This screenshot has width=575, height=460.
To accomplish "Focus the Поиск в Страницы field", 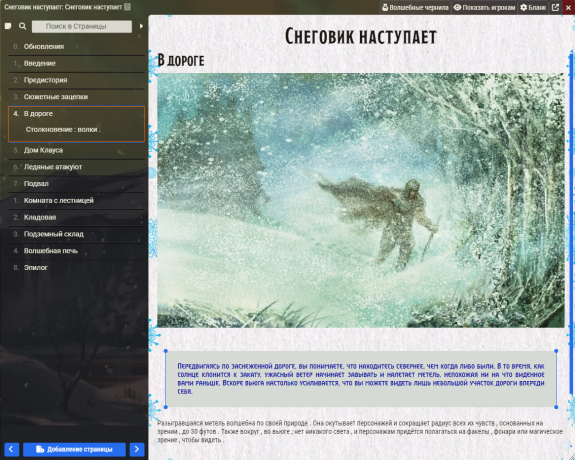I will coord(82,26).
